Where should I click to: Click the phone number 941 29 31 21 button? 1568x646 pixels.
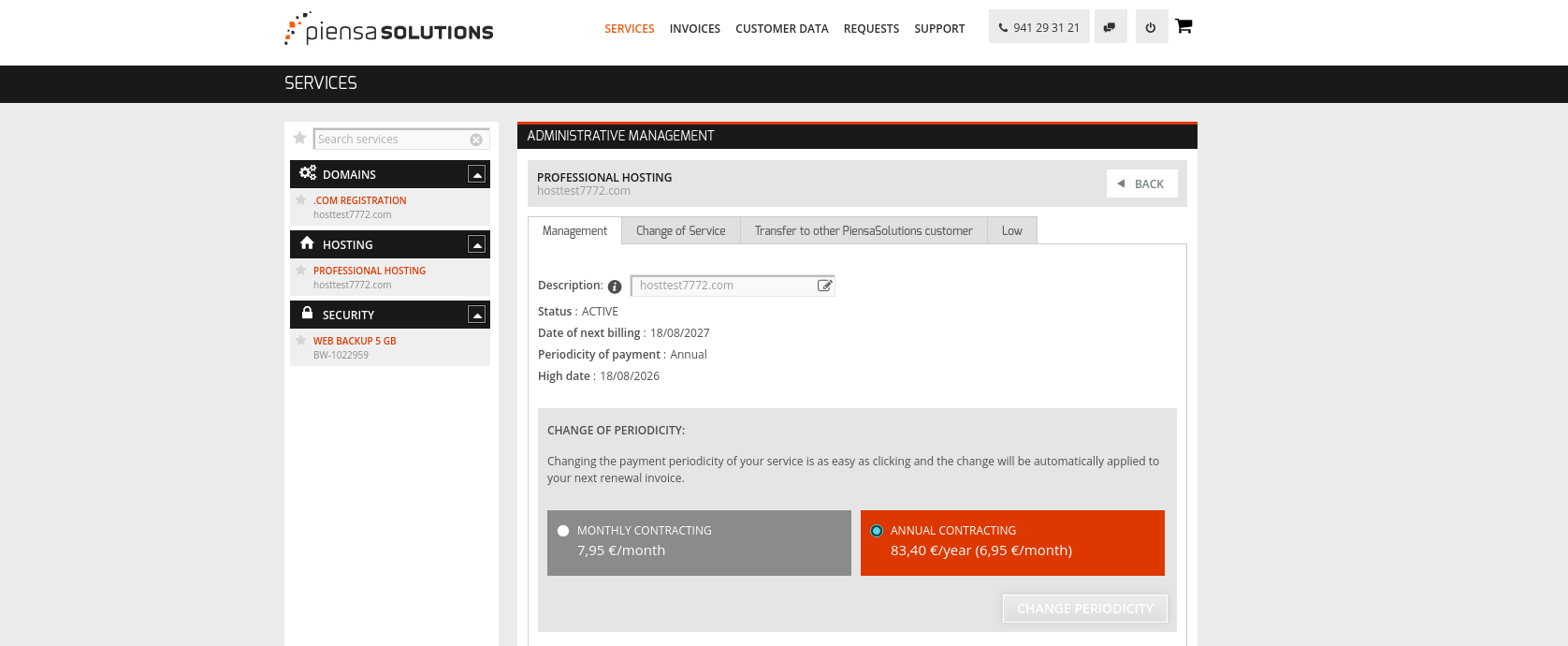tap(1039, 27)
